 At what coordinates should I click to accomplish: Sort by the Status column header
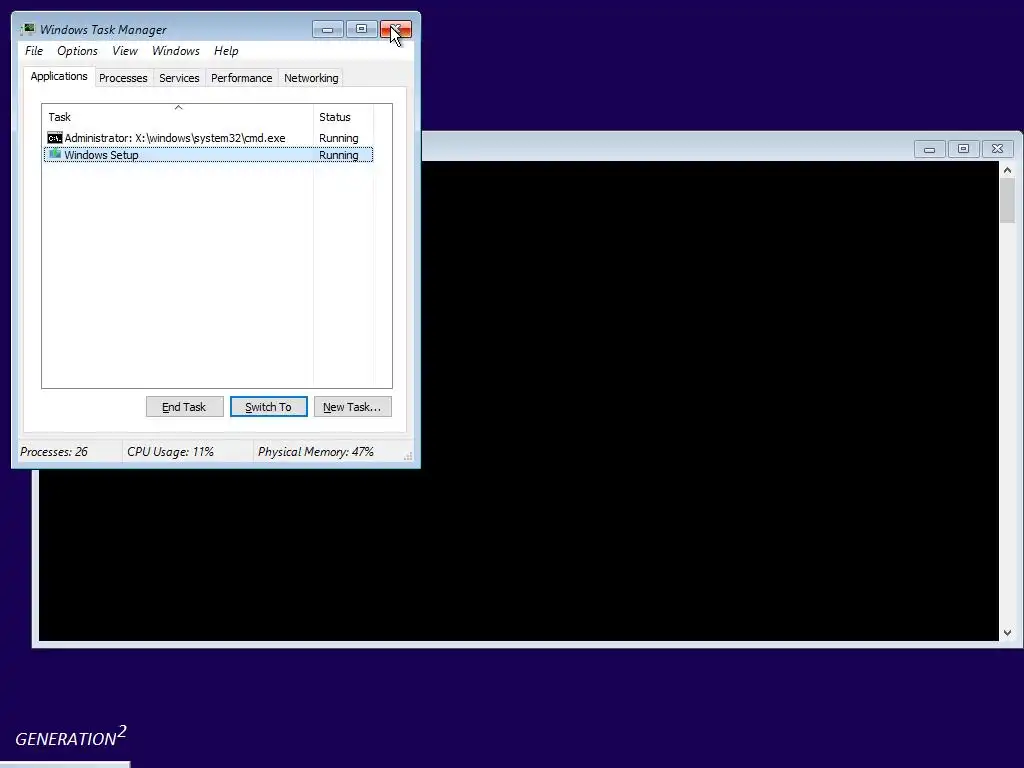click(x=344, y=116)
